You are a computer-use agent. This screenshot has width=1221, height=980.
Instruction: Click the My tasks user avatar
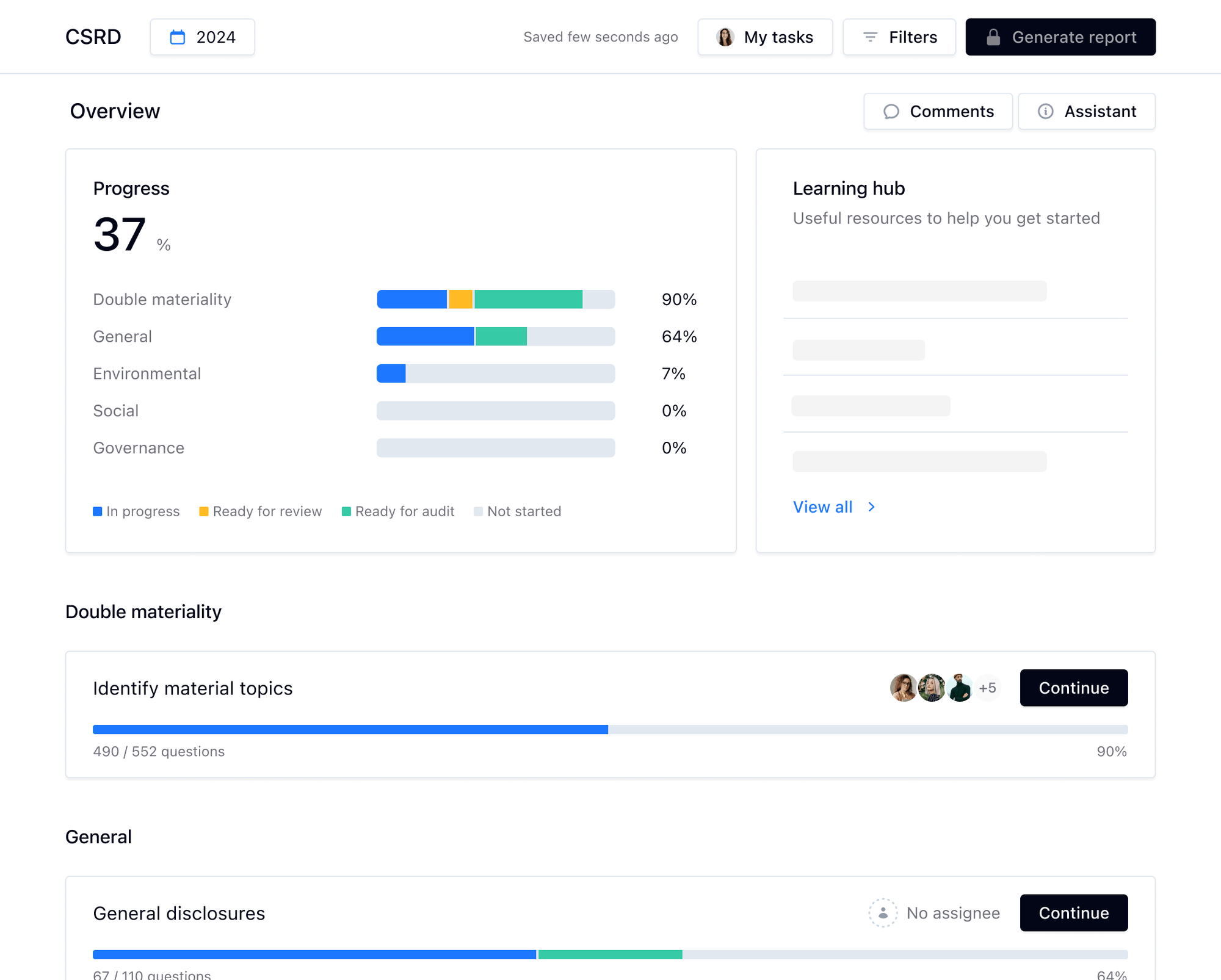click(725, 37)
